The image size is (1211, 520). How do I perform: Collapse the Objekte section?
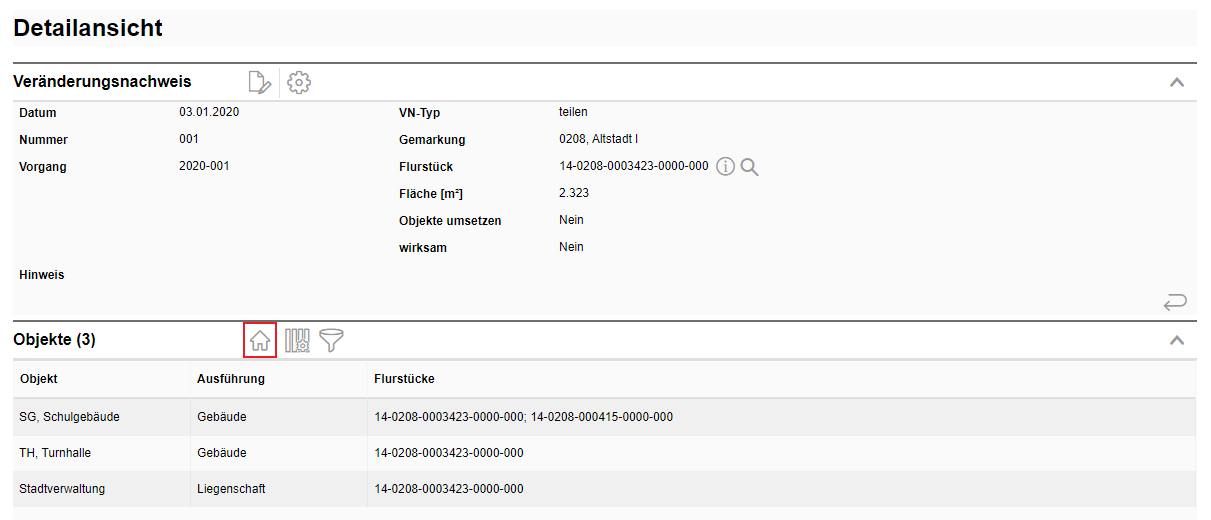(1177, 340)
